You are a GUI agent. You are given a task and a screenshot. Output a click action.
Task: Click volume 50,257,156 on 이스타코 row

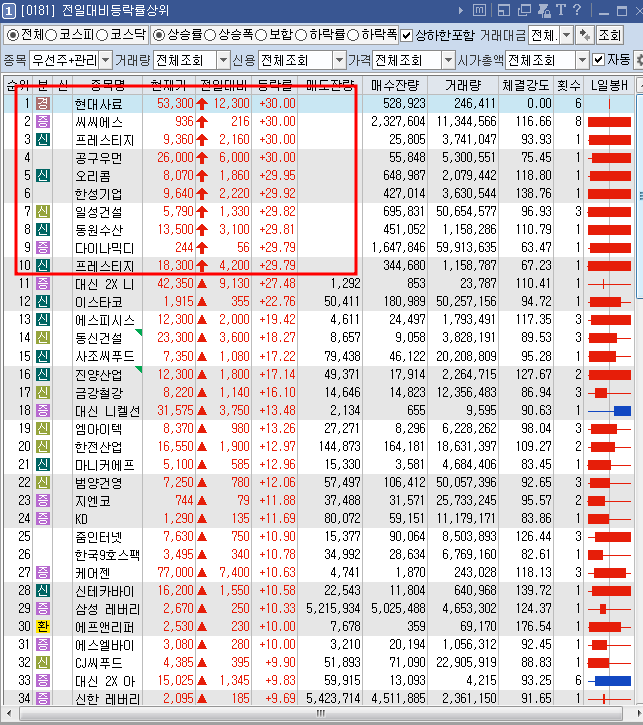coord(466,302)
